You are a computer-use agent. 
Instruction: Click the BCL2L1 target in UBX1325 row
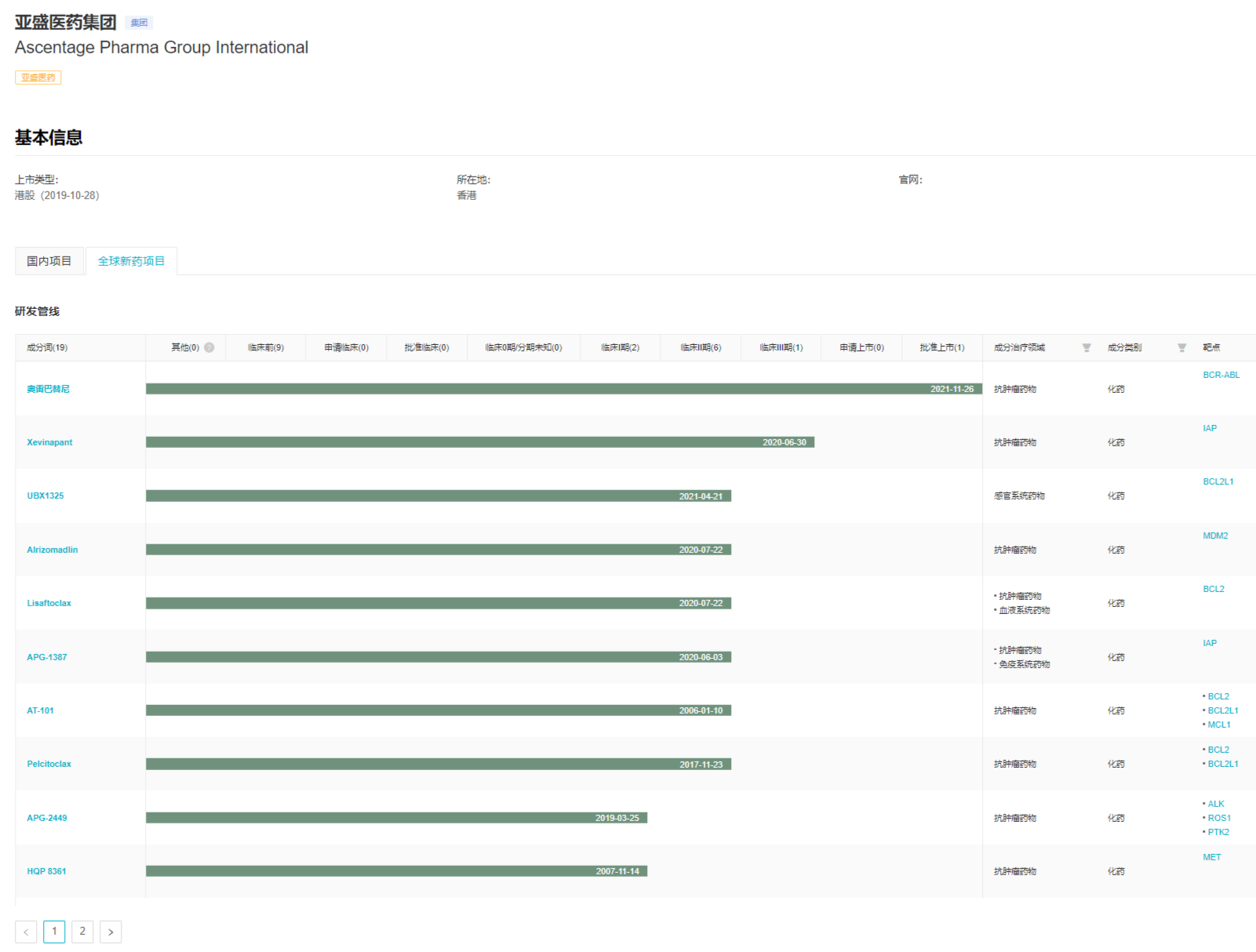pos(1218,481)
